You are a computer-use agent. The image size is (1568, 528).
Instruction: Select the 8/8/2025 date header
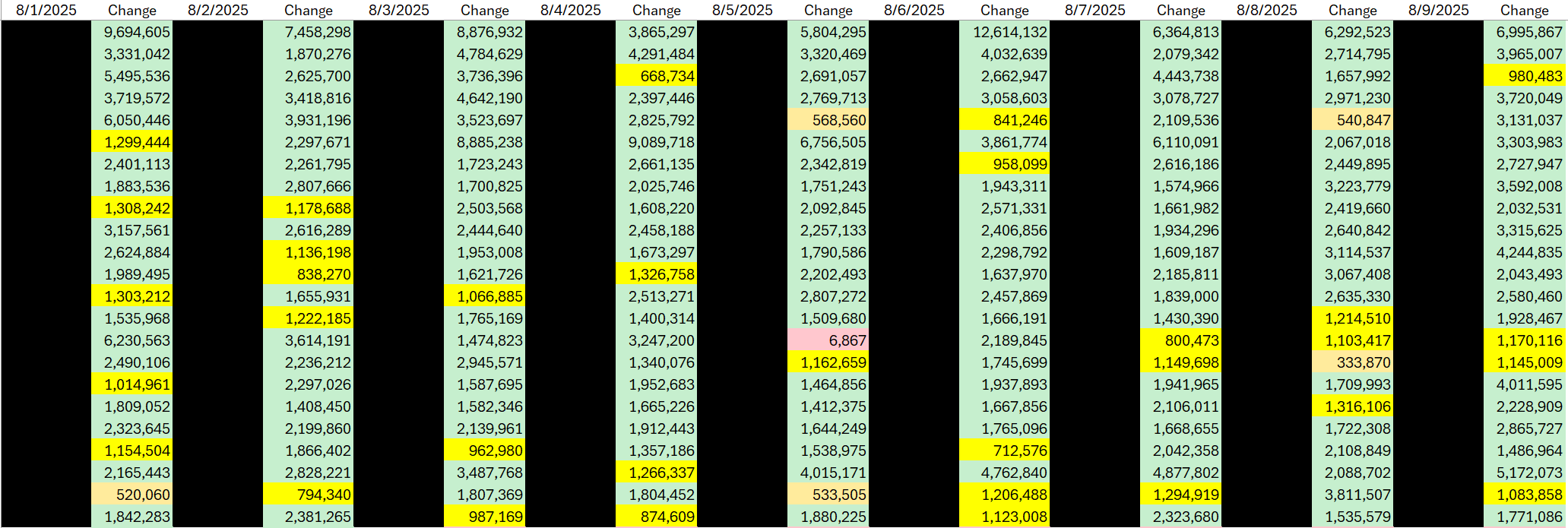(x=1267, y=11)
